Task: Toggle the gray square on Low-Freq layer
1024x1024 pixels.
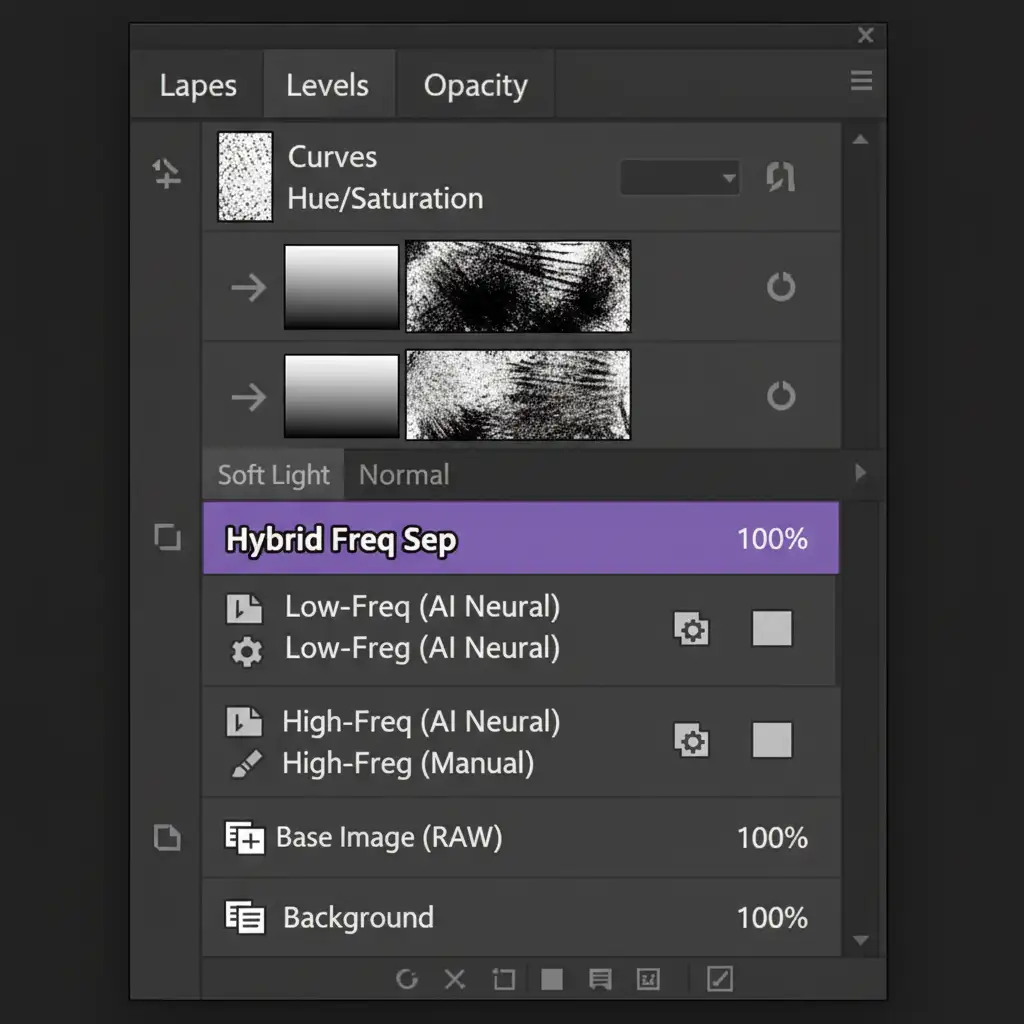Action: 771,629
